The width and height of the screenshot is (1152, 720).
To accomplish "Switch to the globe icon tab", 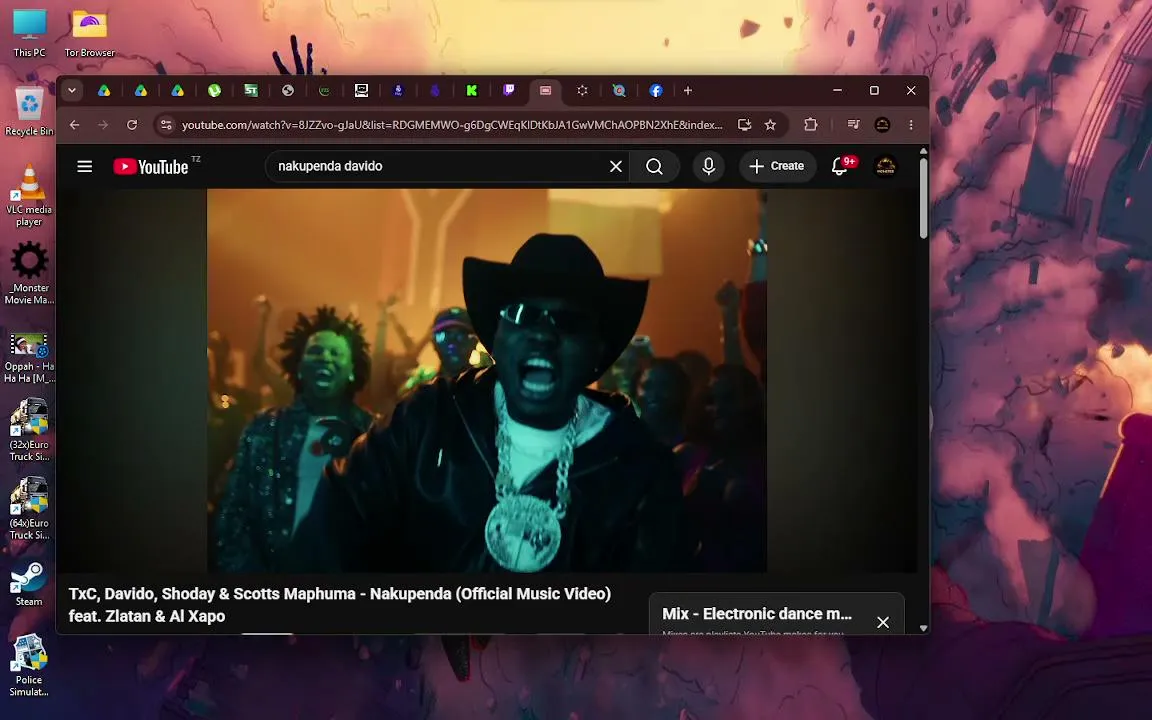I will pos(288,90).
